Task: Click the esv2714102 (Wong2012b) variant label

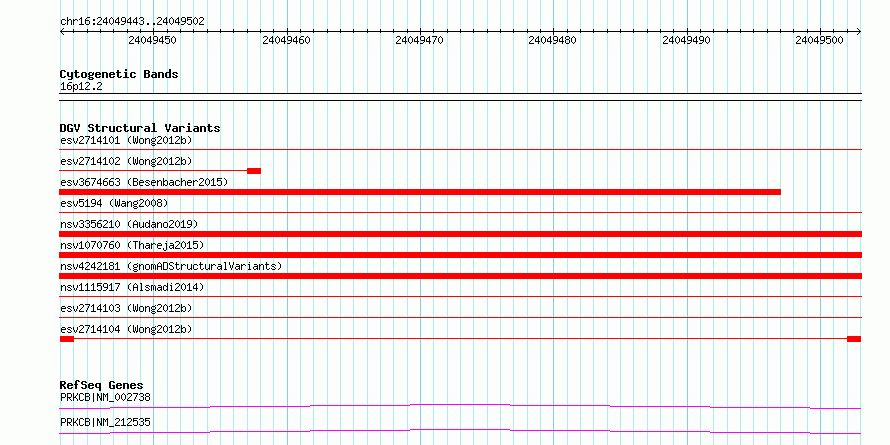Action: coord(126,161)
